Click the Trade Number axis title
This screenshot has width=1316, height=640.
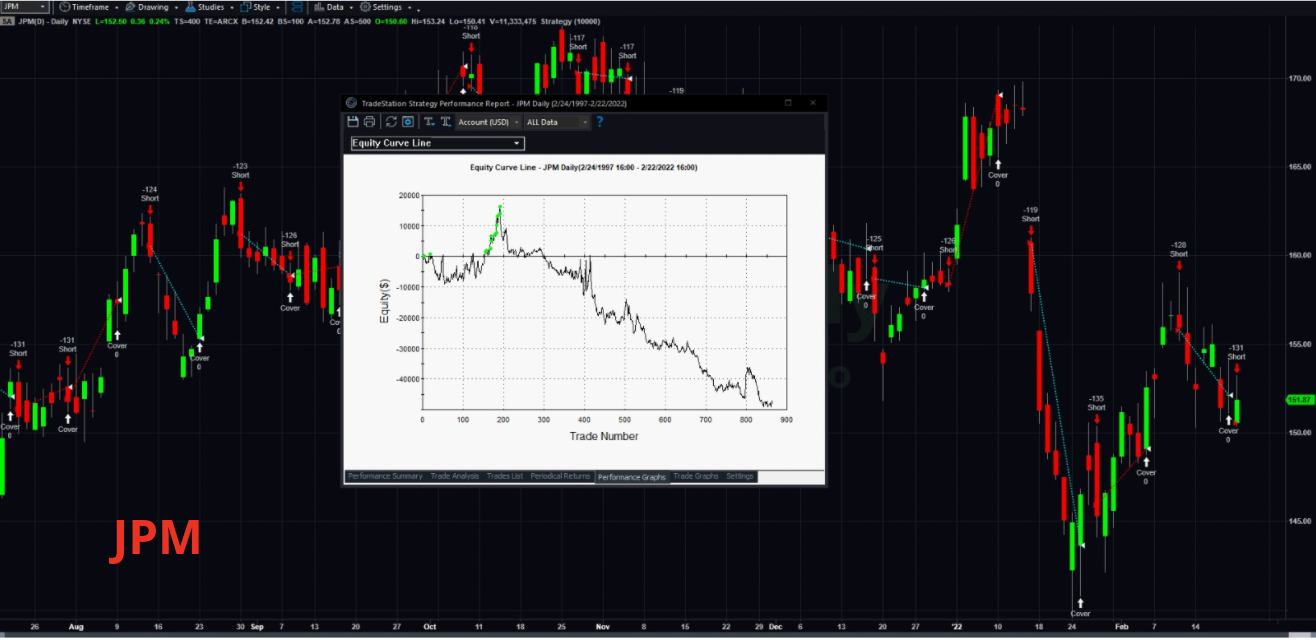[604, 436]
